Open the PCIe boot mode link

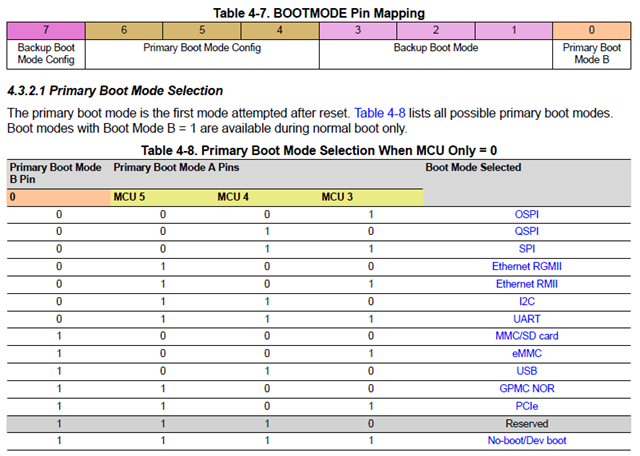pyautogui.click(x=524, y=406)
